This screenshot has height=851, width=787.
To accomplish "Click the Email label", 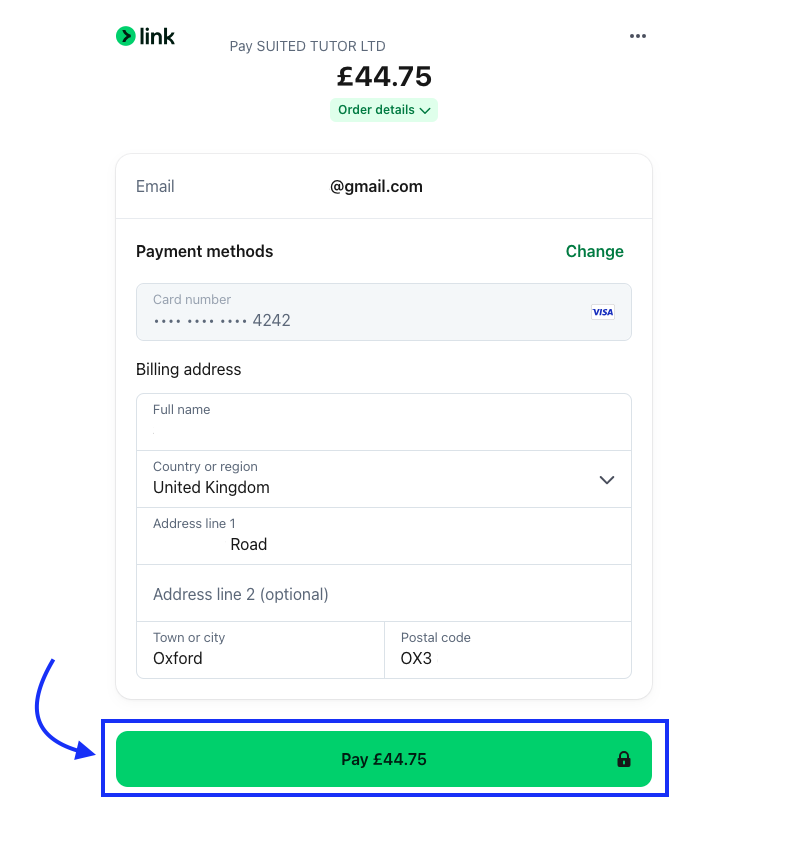I will [155, 187].
